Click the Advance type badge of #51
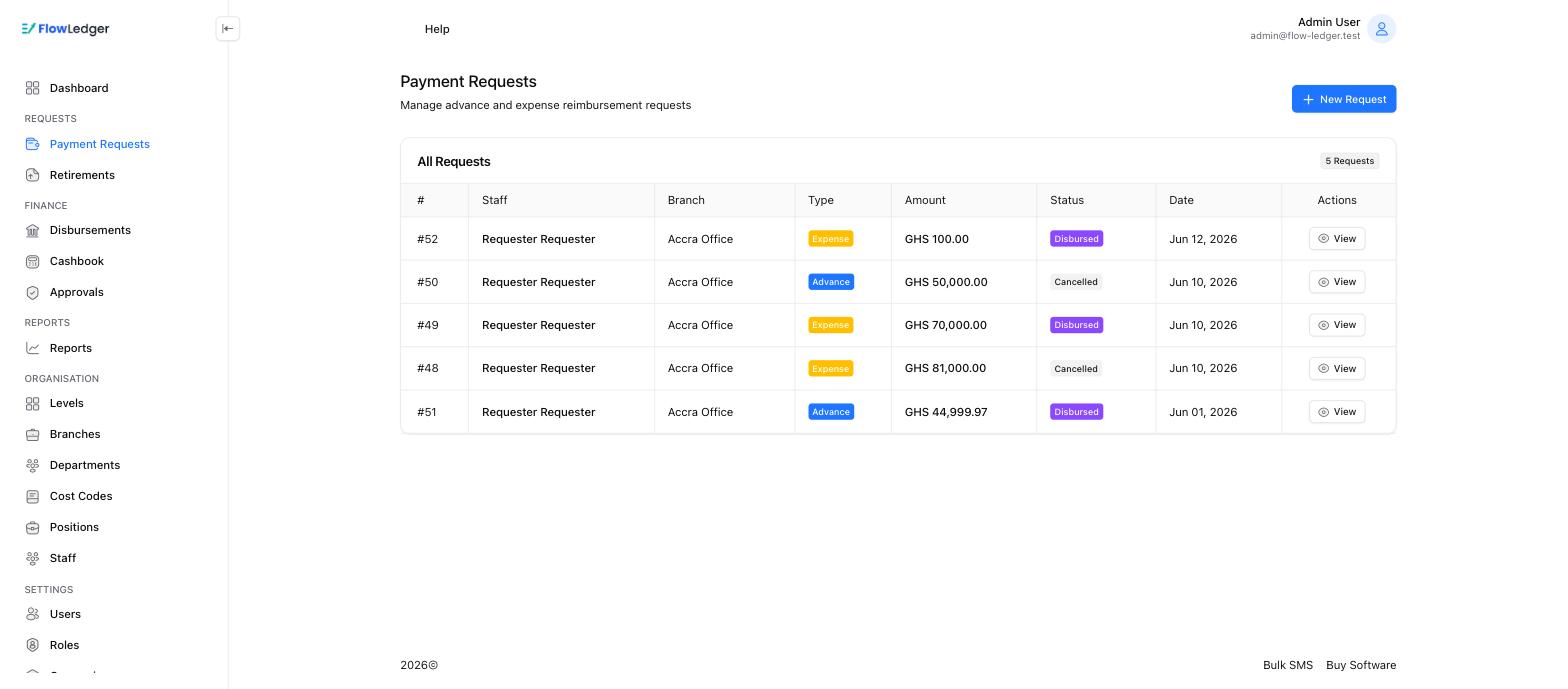 pos(831,412)
